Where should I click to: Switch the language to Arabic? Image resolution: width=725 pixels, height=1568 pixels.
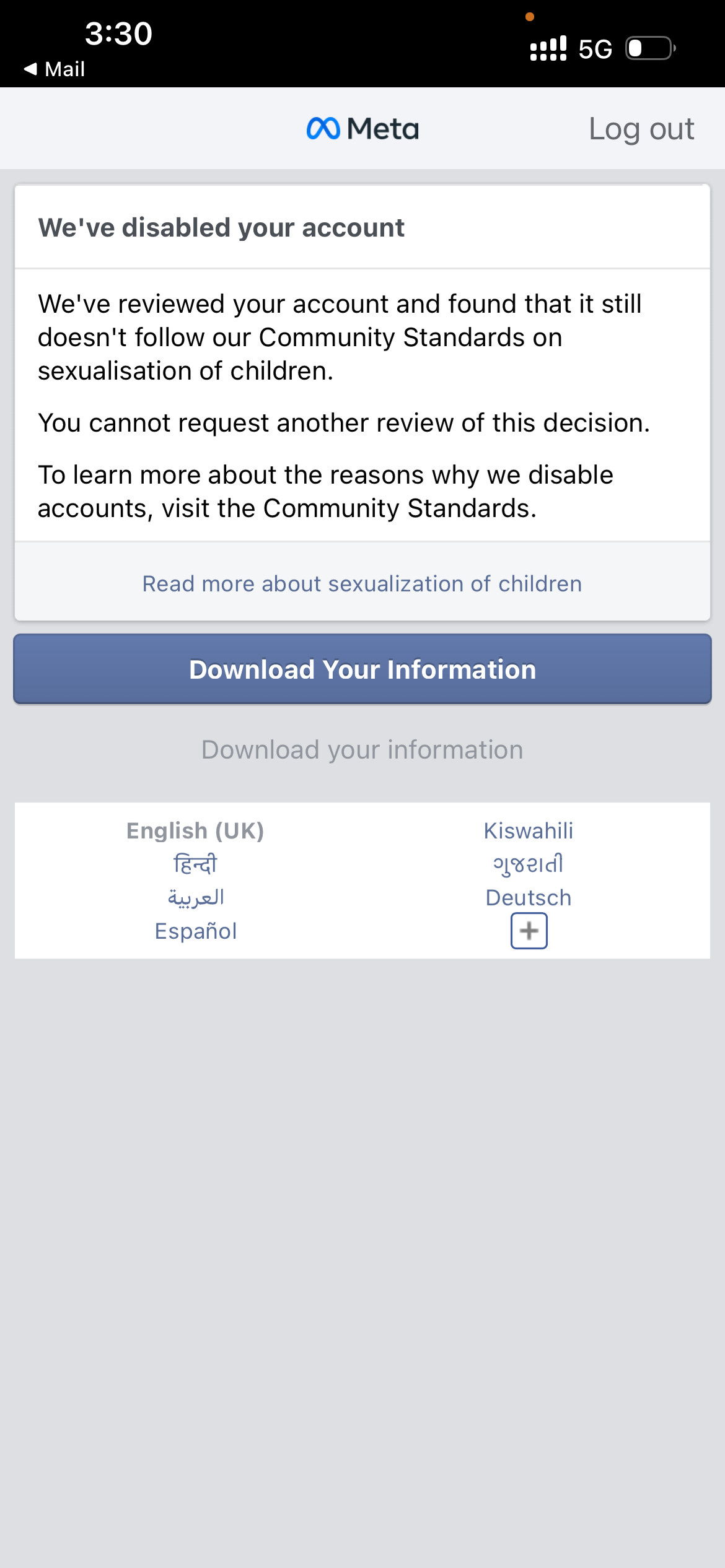tap(196, 897)
